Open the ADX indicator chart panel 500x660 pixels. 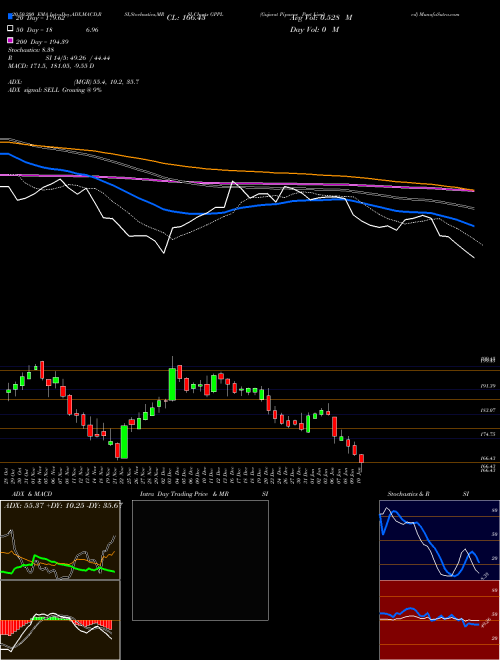tap(60, 540)
